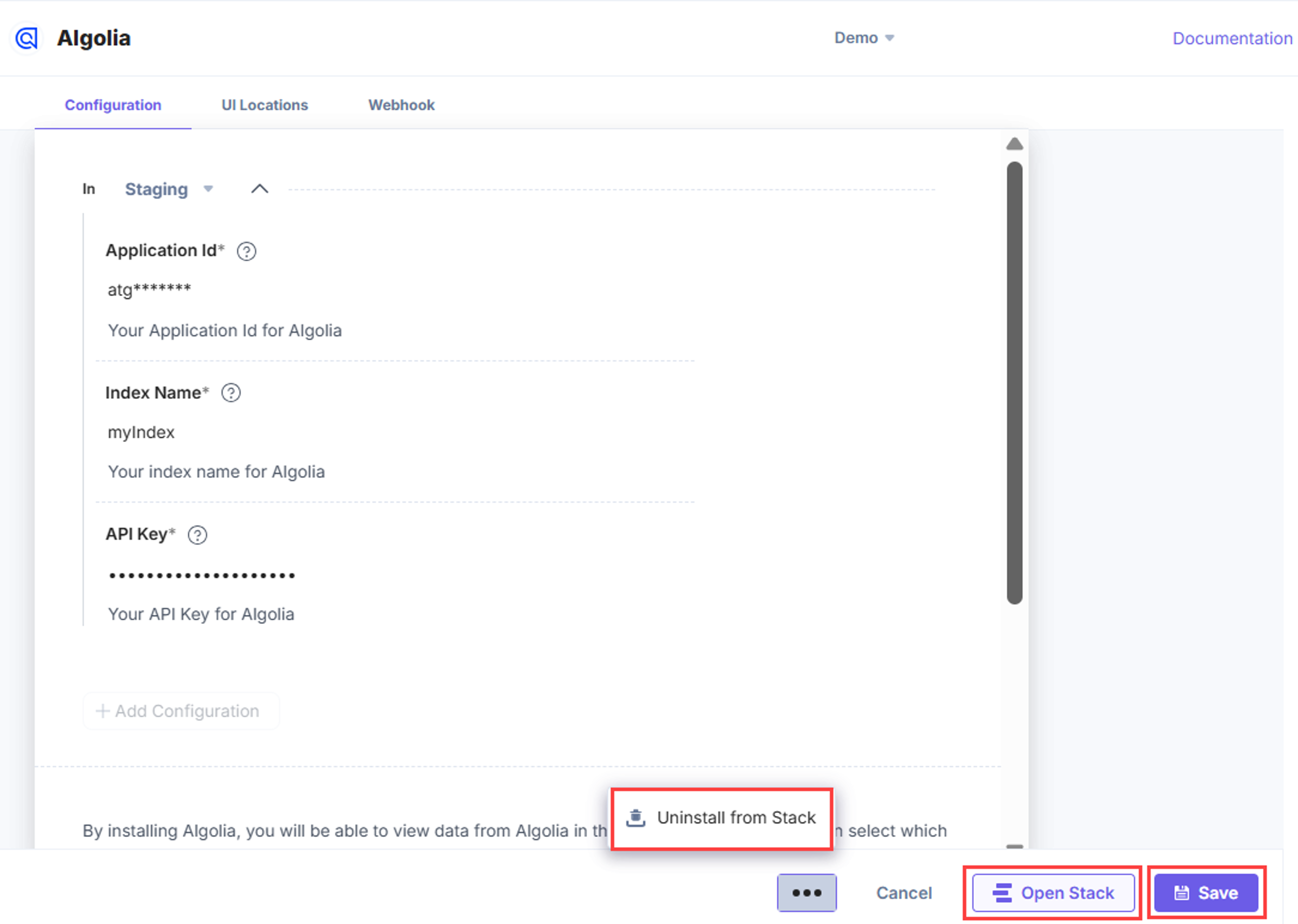Switch to the UI Locations tab
The width and height of the screenshot is (1298, 924).
click(x=265, y=105)
